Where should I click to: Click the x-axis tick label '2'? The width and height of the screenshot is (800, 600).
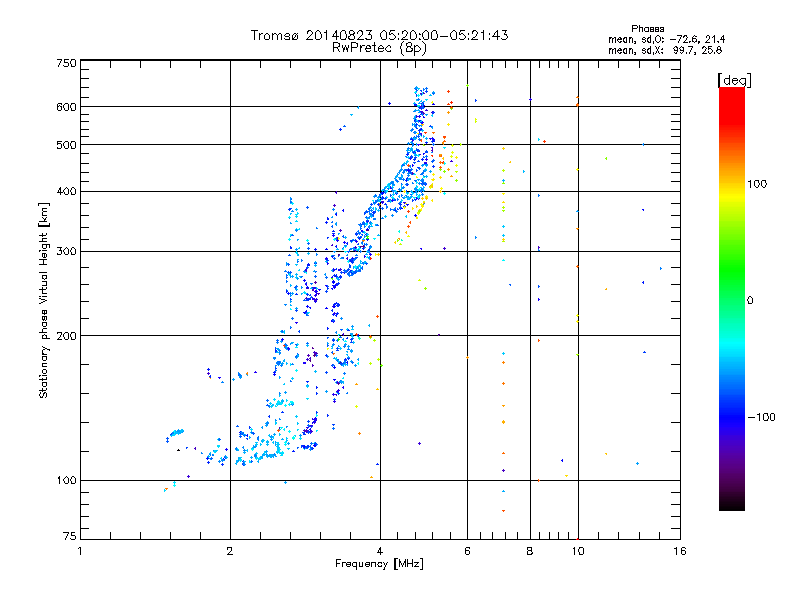coord(230,551)
